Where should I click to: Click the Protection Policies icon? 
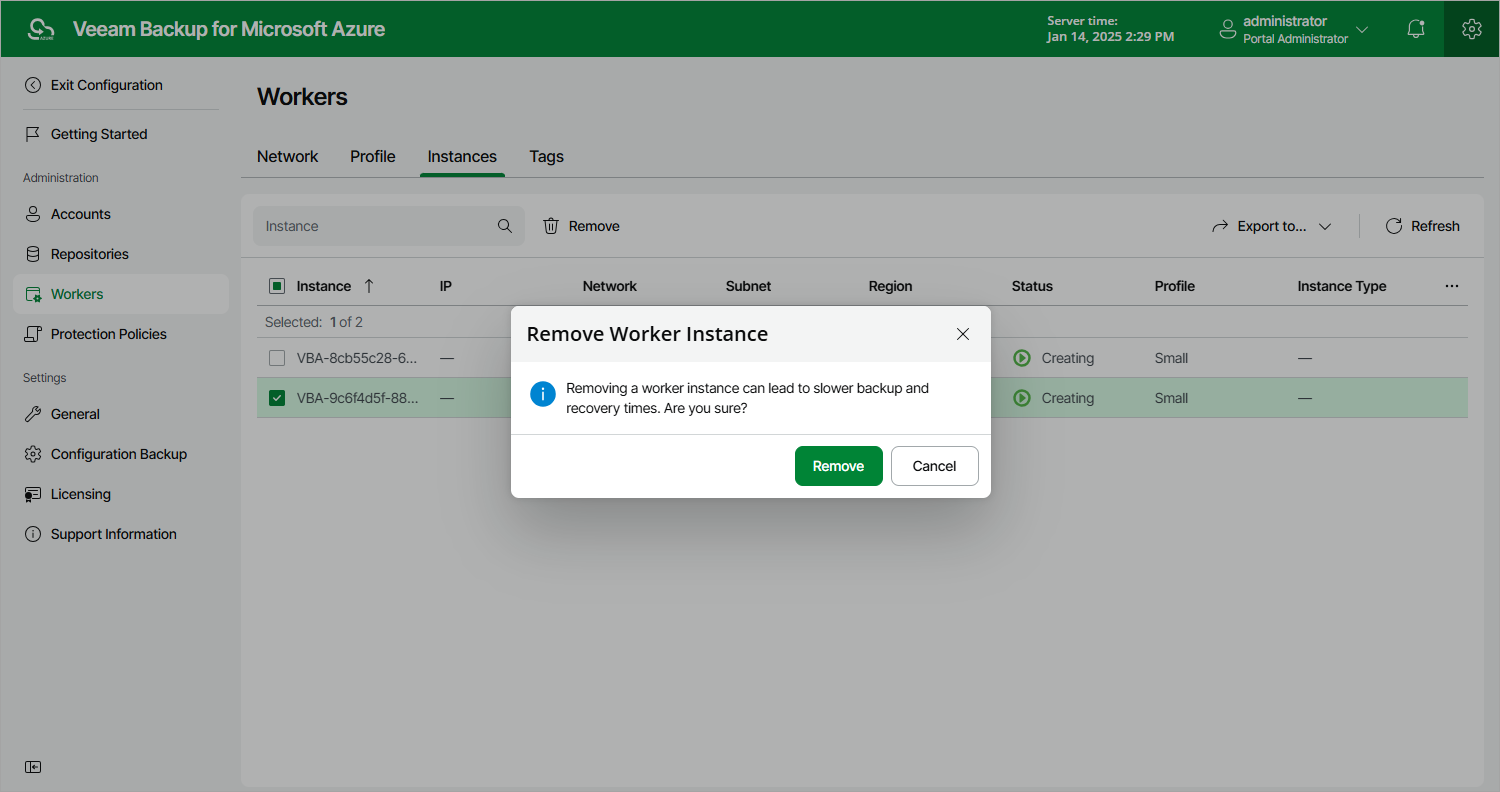click(x=33, y=334)
